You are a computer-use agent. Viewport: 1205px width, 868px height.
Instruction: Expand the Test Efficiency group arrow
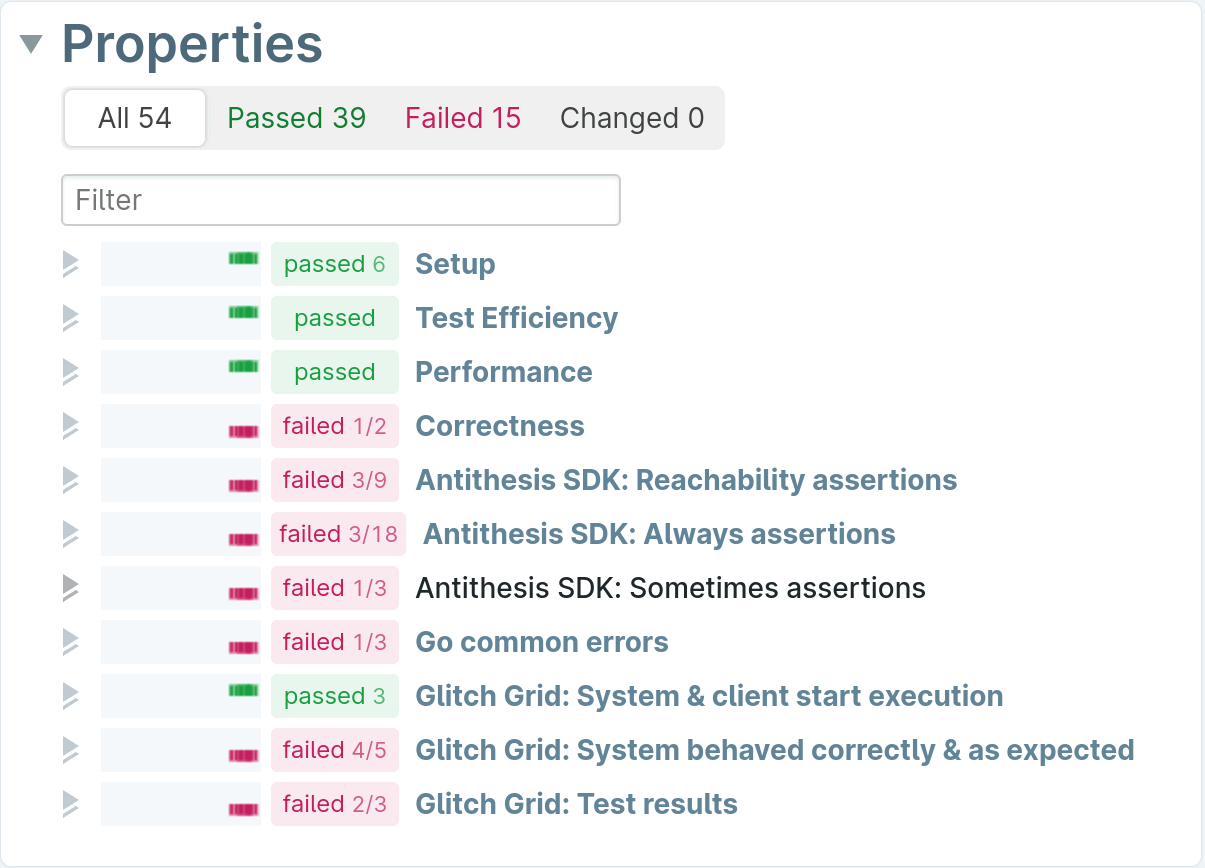pos(70,318)
